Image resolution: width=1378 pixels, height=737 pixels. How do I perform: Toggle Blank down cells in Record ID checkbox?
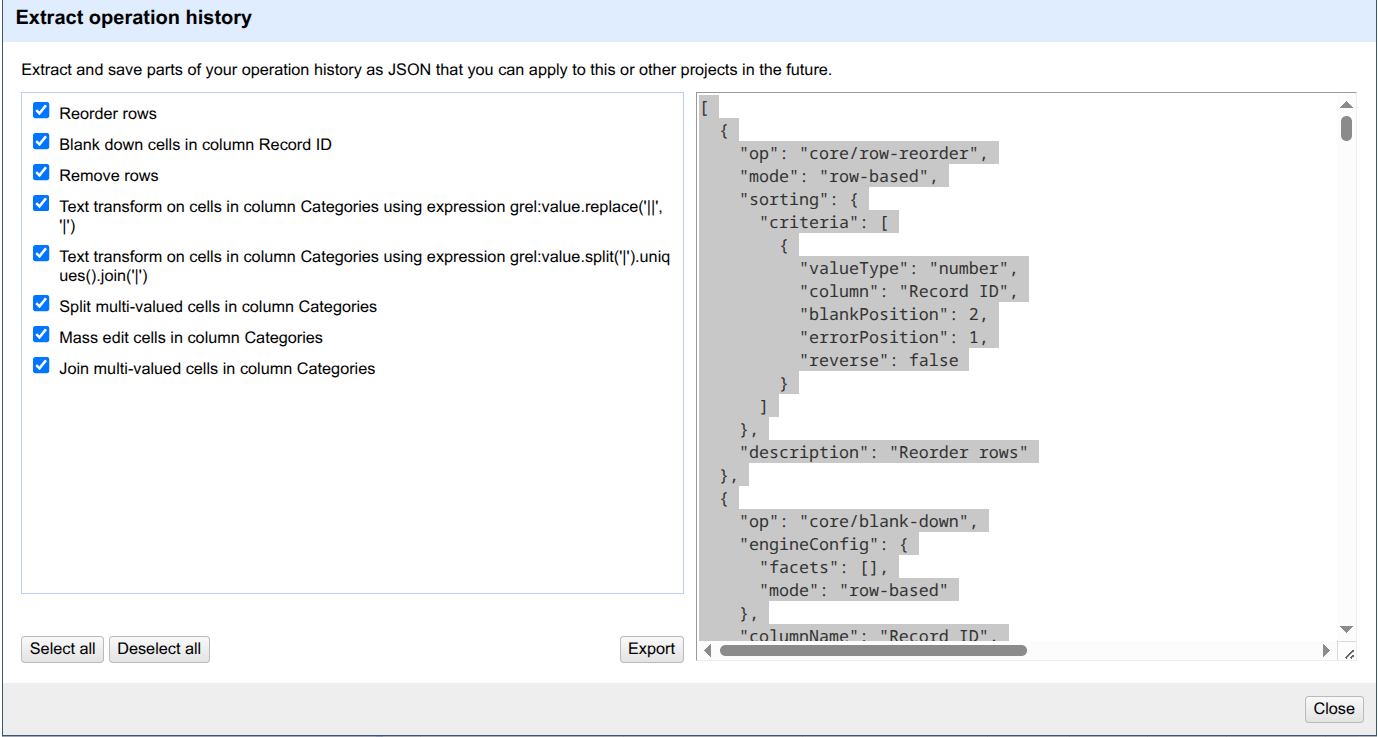[x=41, y=142]
